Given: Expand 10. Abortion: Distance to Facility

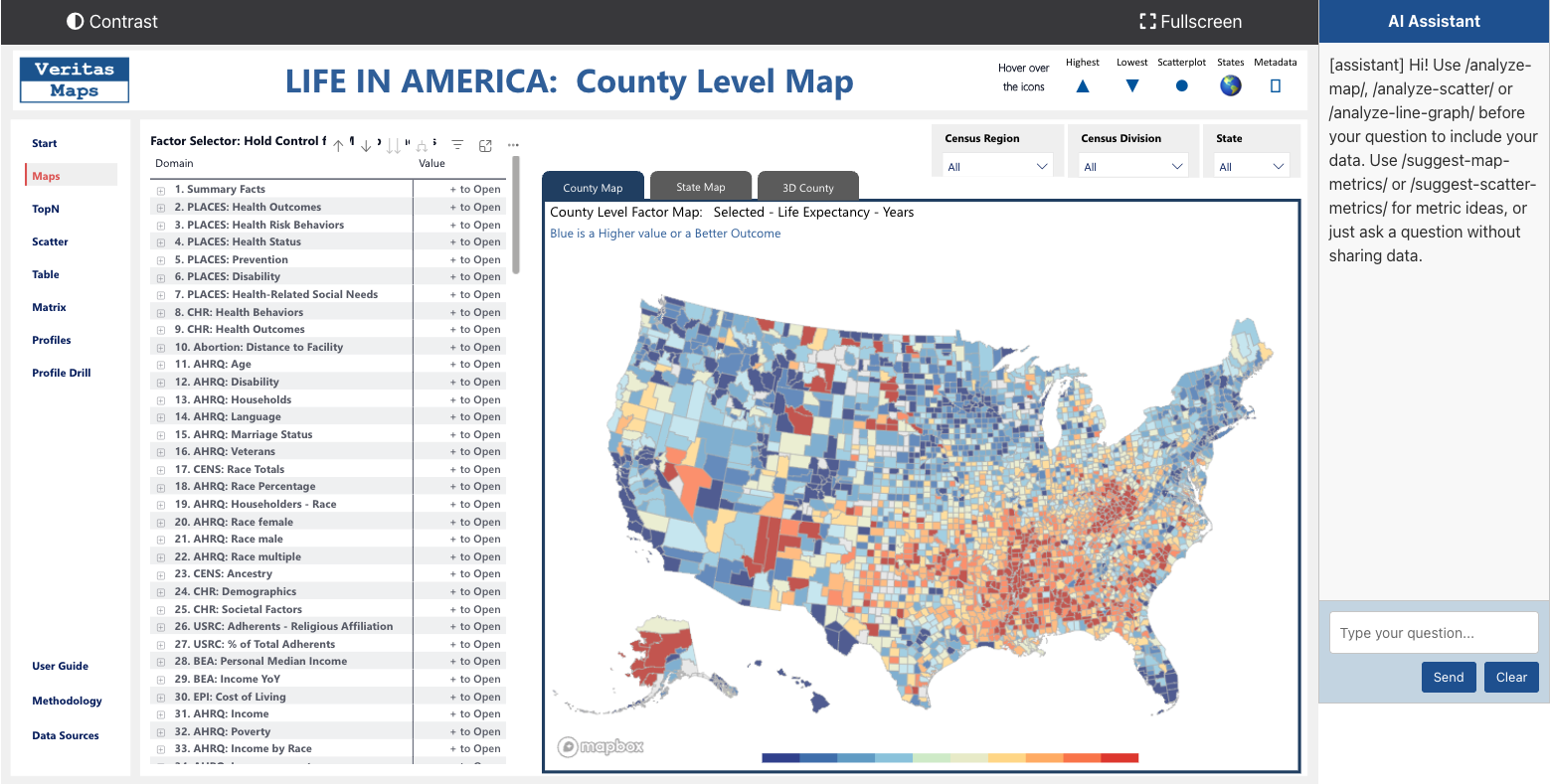Looking at the screenshot, I should 160,348.
